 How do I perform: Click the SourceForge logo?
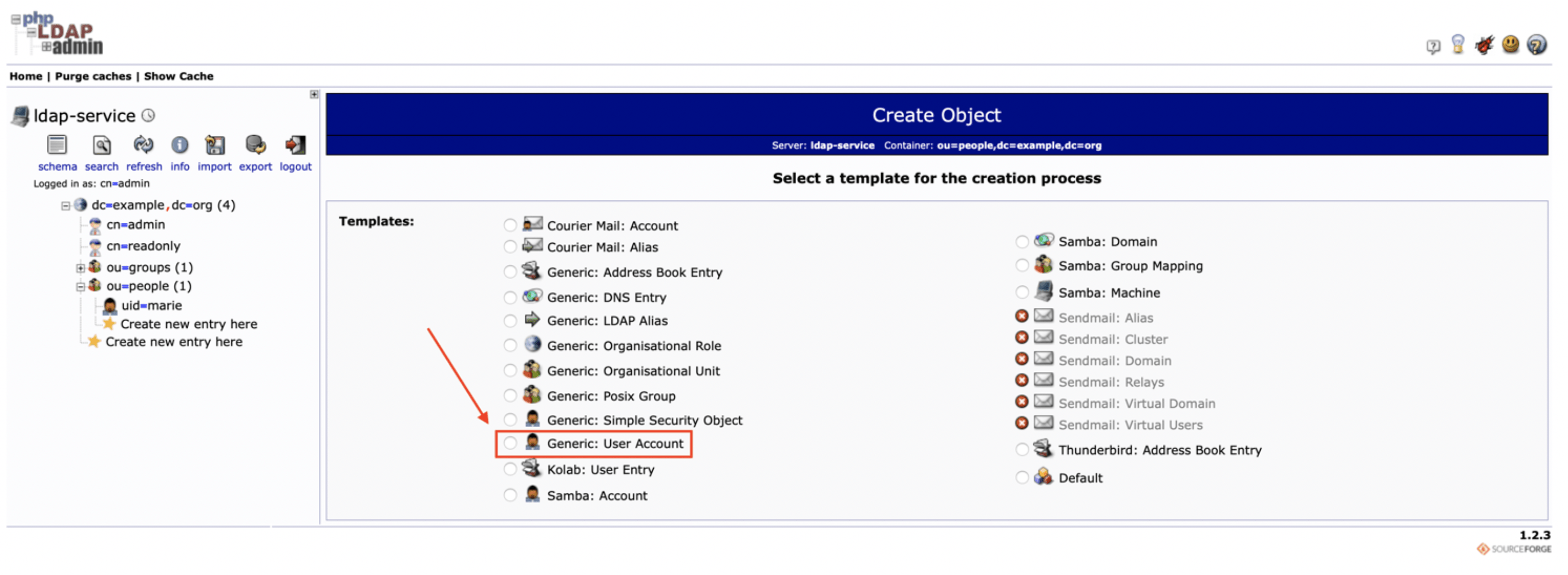[1514, 549]
